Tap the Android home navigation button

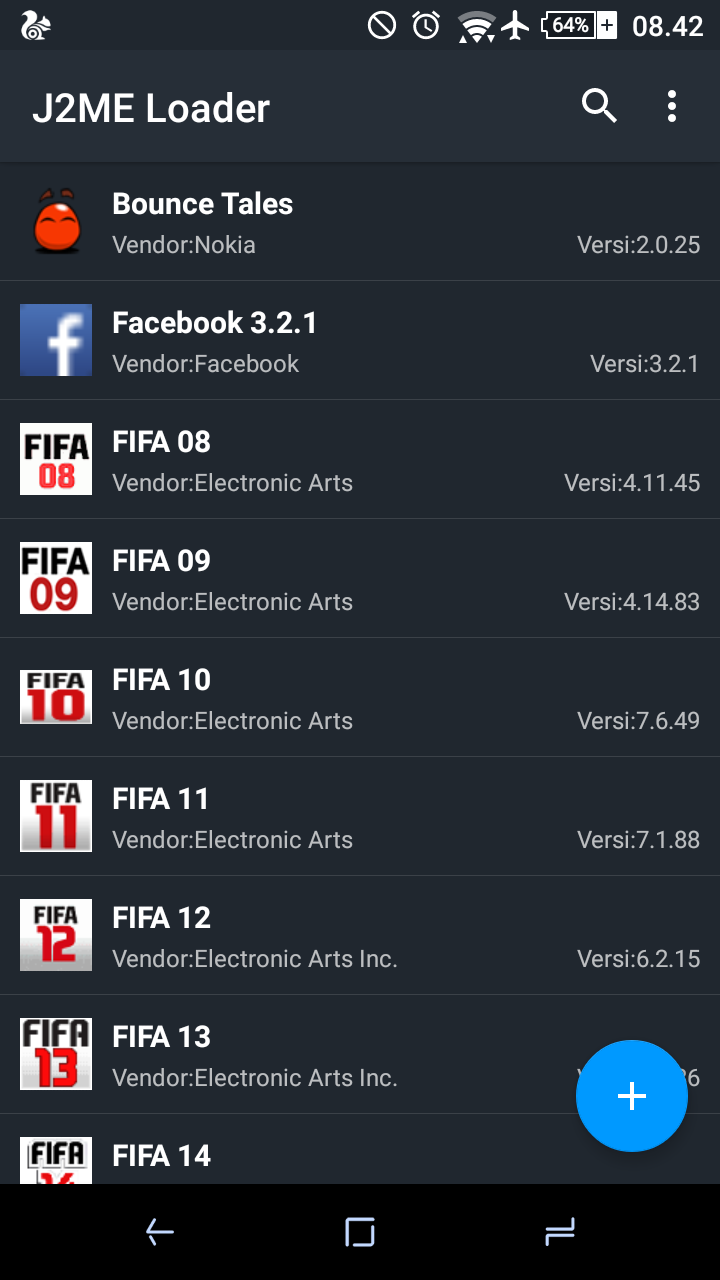(360, 1232)
